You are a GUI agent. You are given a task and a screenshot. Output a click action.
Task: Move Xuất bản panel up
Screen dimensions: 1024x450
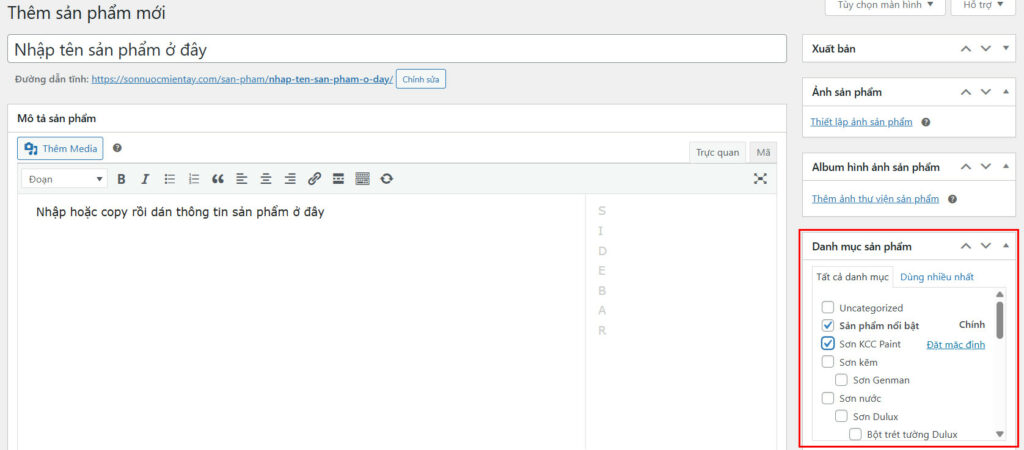(966, 48)
